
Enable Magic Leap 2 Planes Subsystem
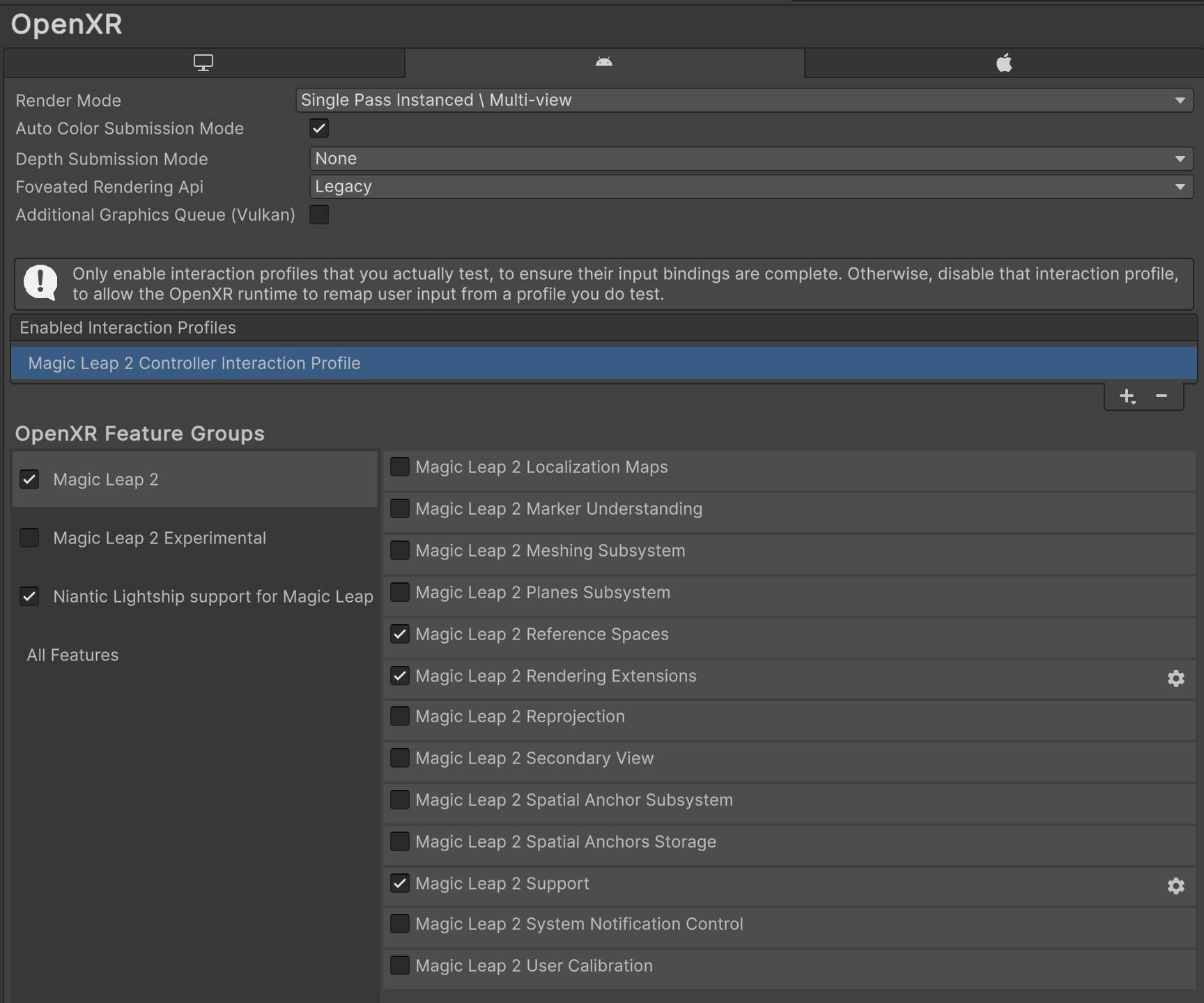coord(400,592)
